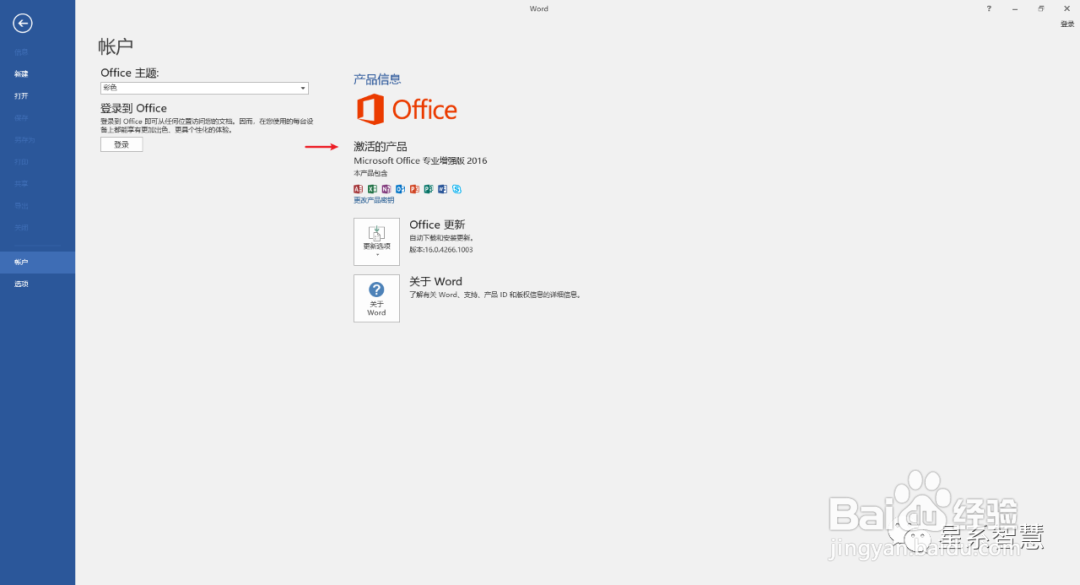Click the PowerPoint product icon
Screen dimensions: 1080x585
414,189
